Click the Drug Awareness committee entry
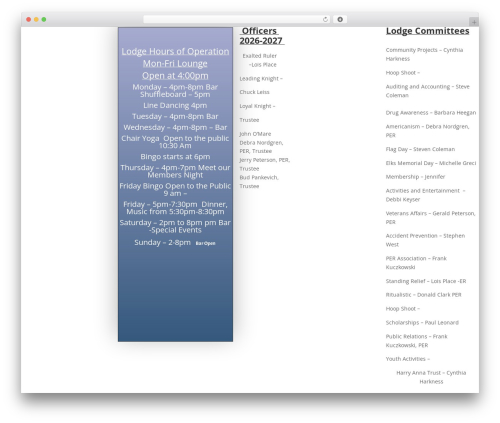The image size is (500, 423). tap(431, 113)
